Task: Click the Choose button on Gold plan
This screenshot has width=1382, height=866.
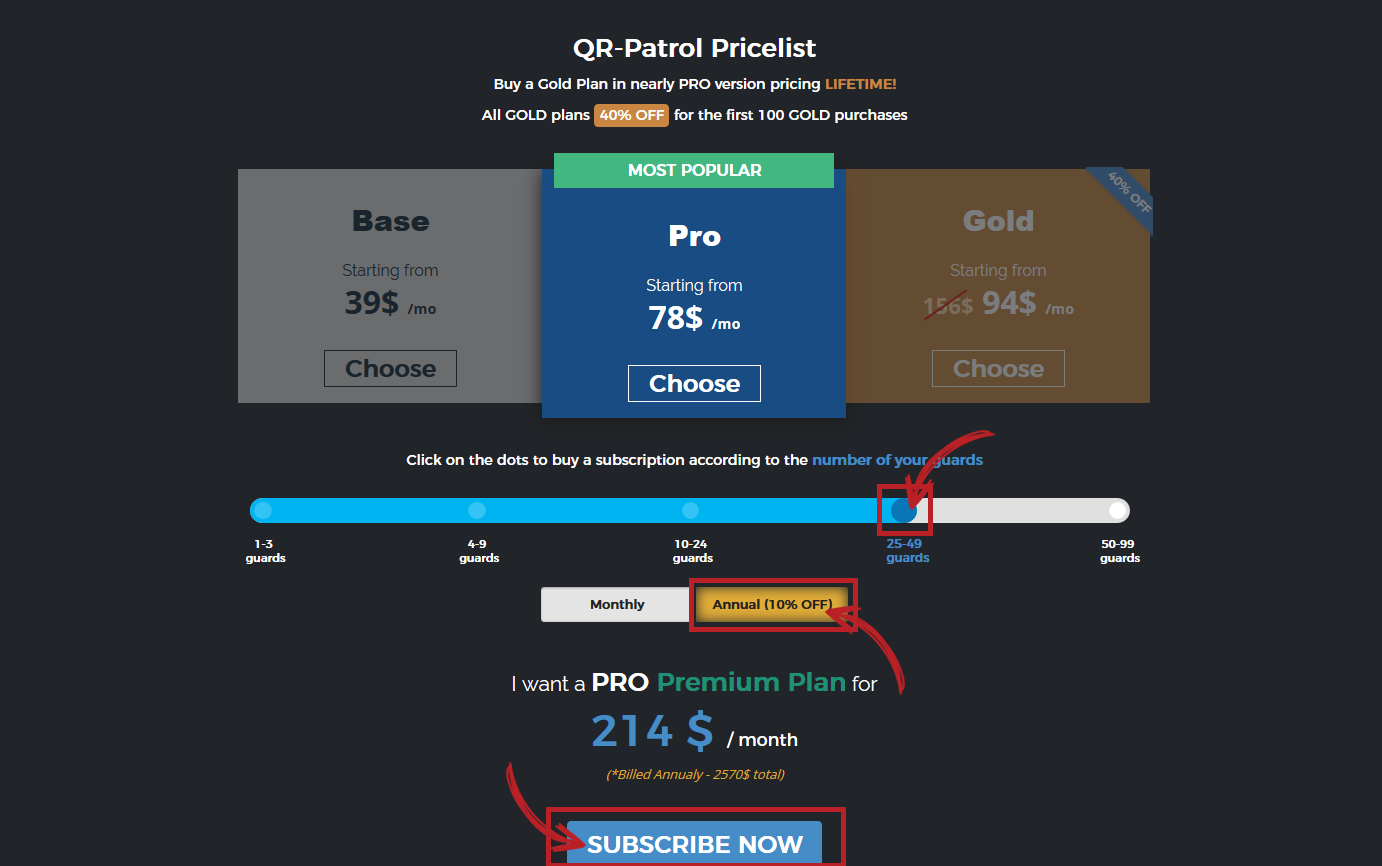Action: coord(998,368)
